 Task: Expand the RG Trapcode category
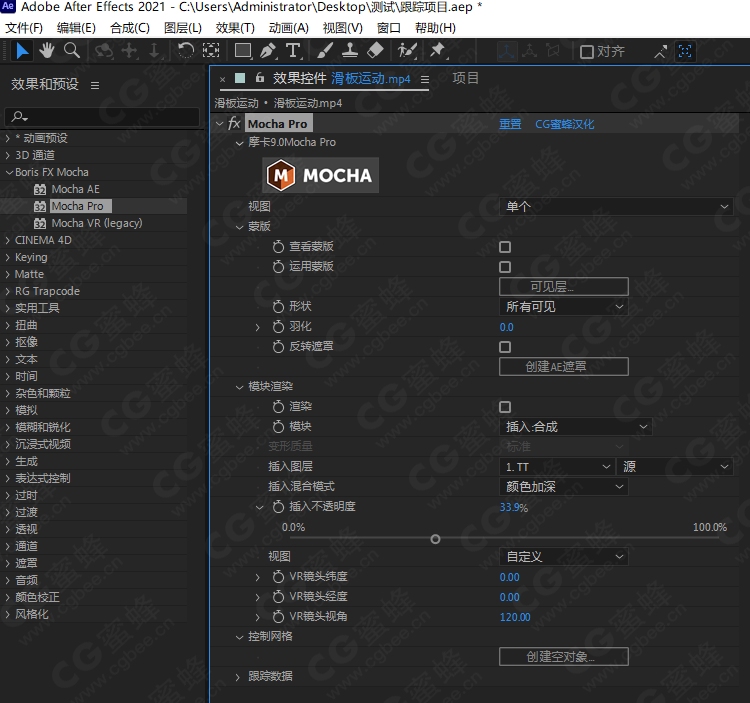click(8, 291)
